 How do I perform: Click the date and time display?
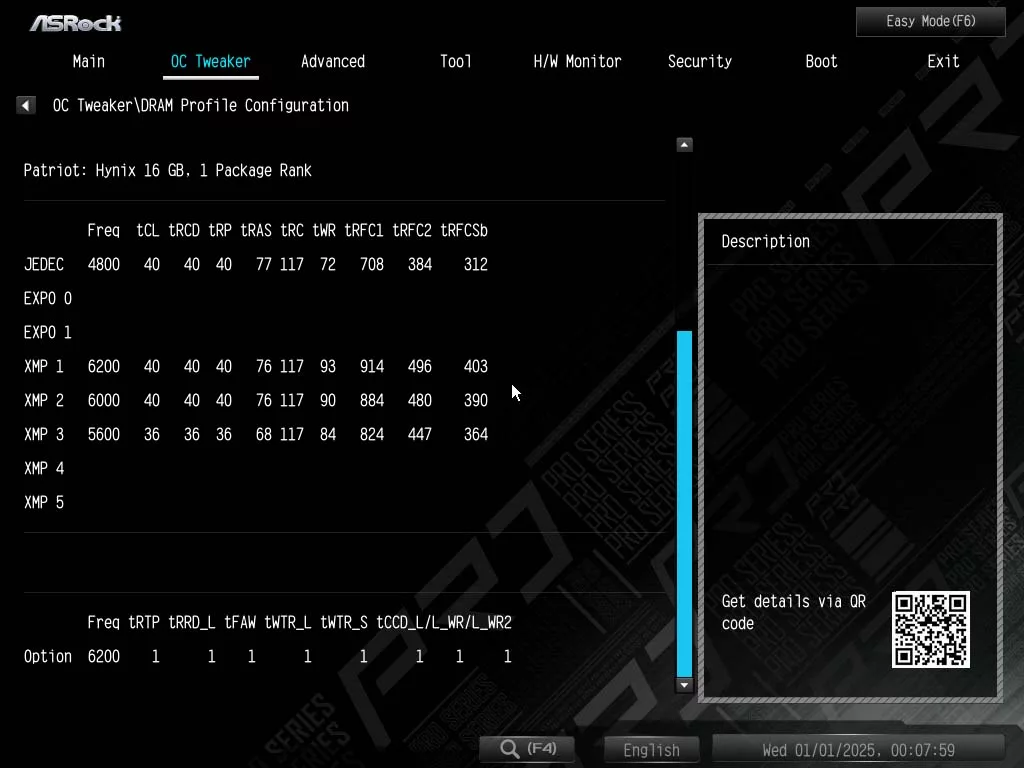(x=857, y=750)
